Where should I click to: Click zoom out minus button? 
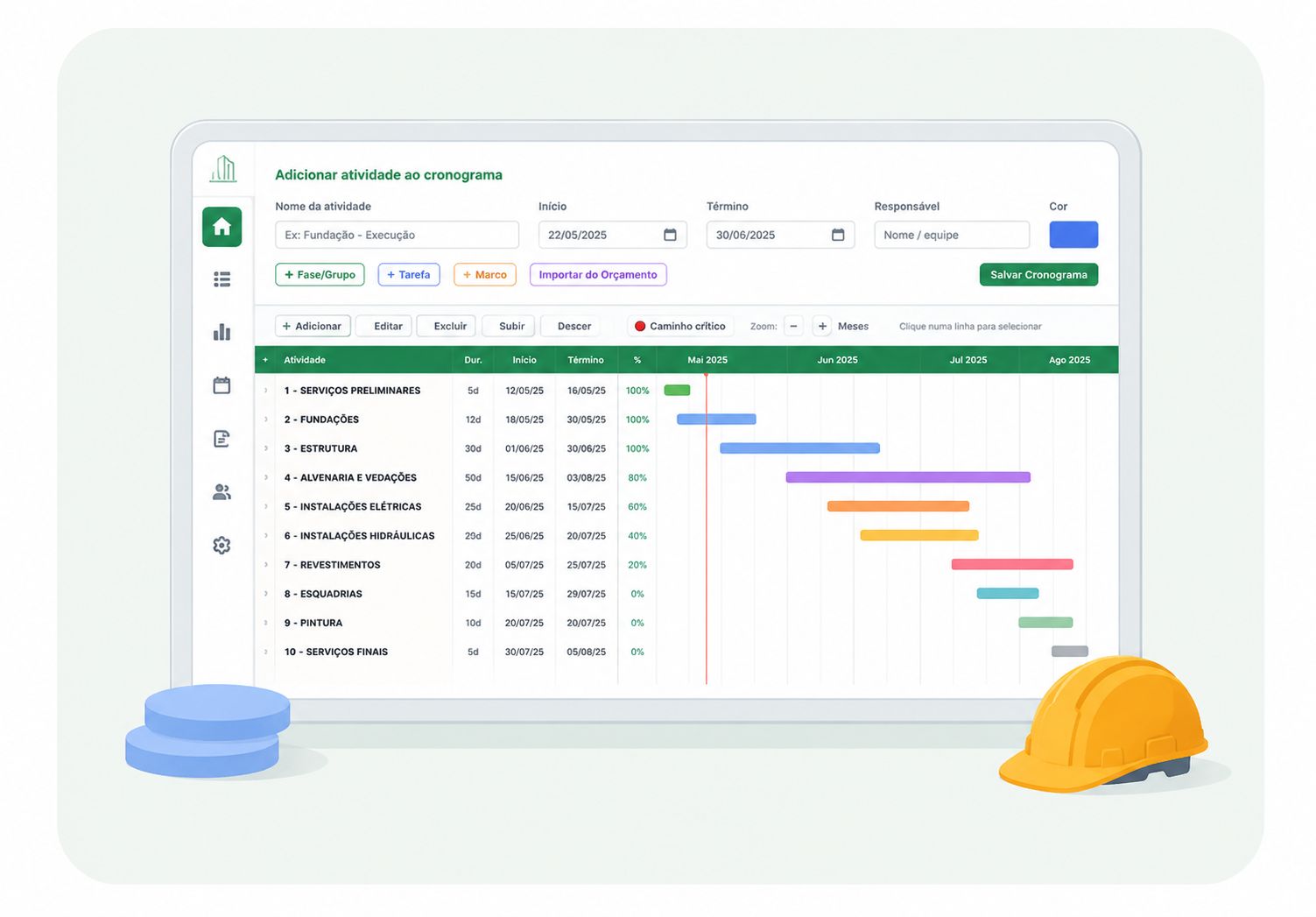point(793,326)
